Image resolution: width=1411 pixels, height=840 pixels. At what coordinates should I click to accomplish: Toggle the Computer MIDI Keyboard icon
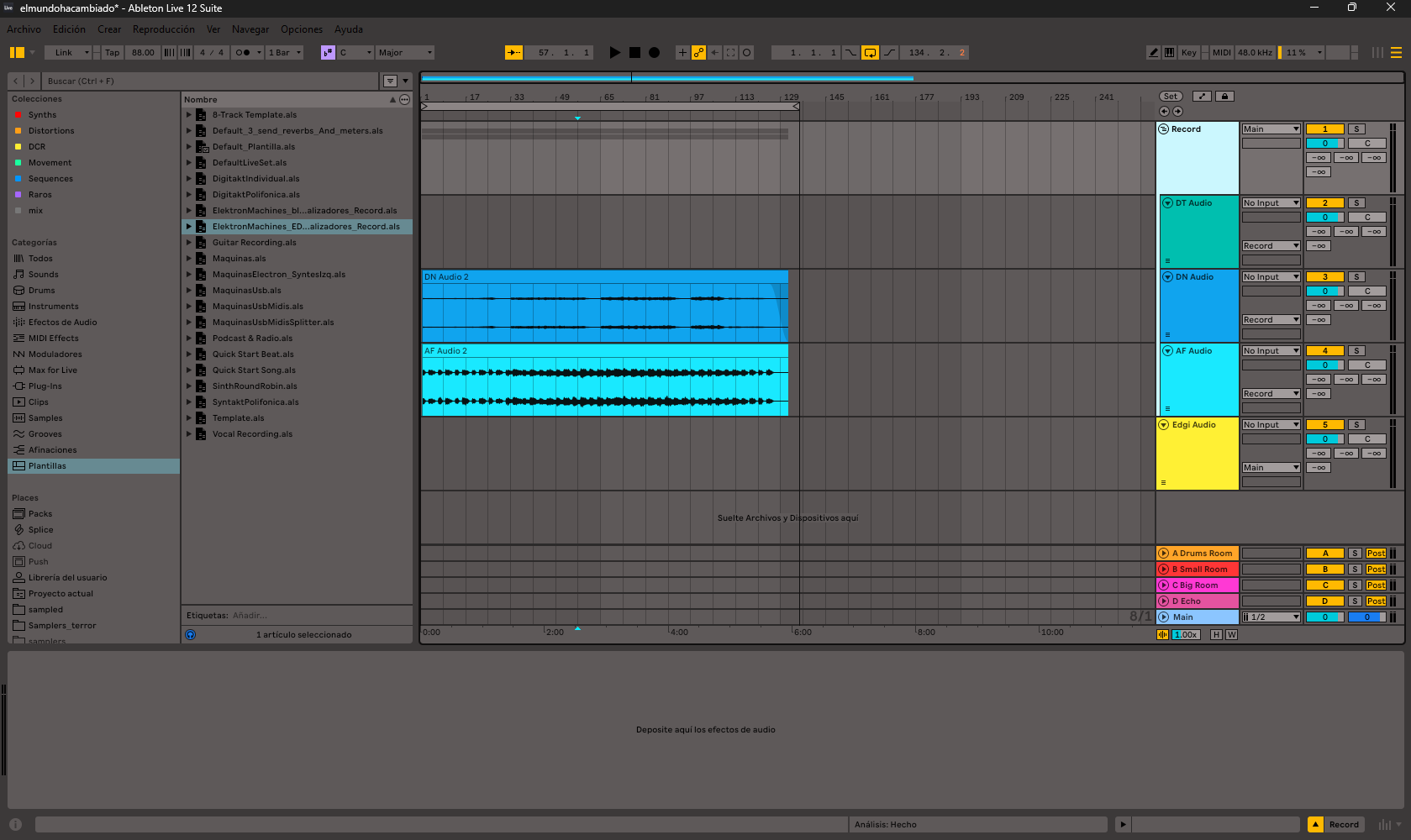pyautogui.click(x=1169, y=52)
